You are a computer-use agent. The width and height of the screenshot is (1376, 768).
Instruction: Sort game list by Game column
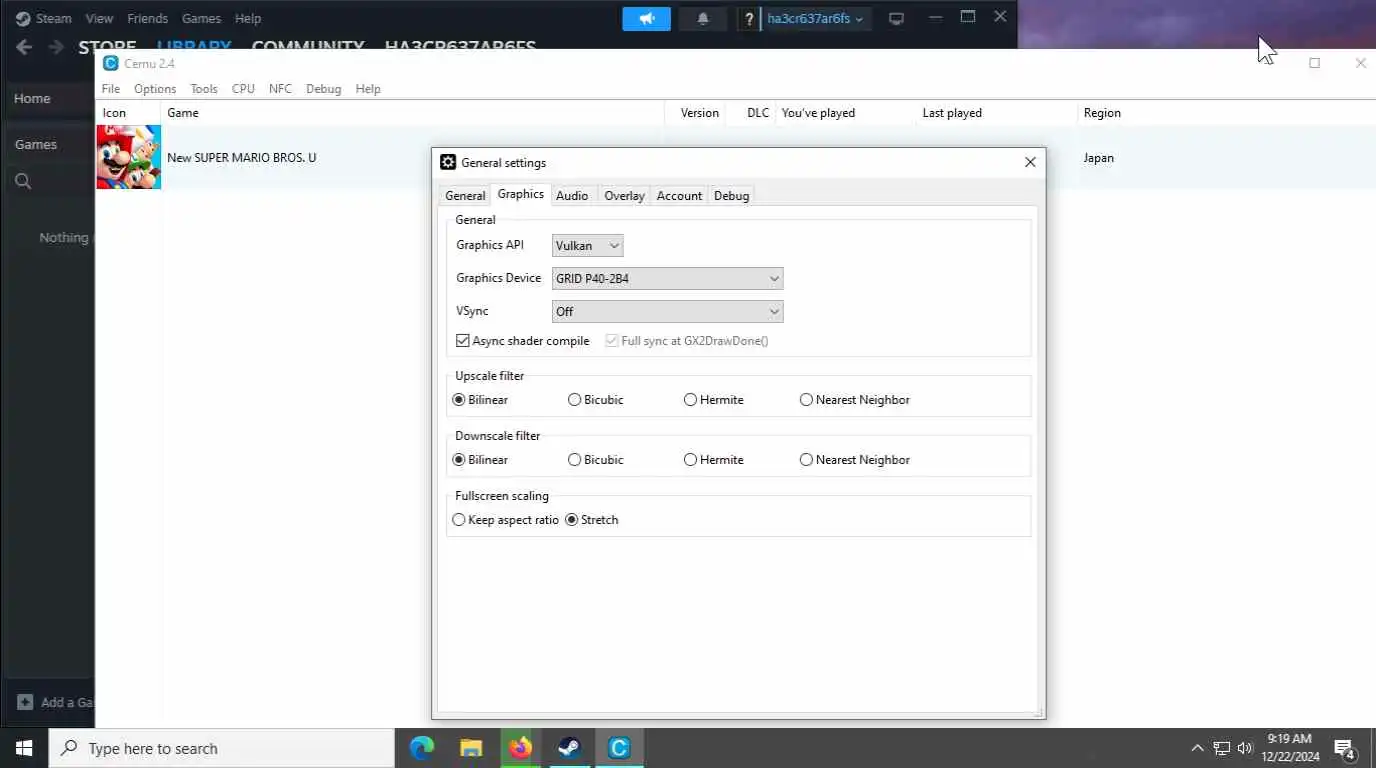(x=413, y=113)
